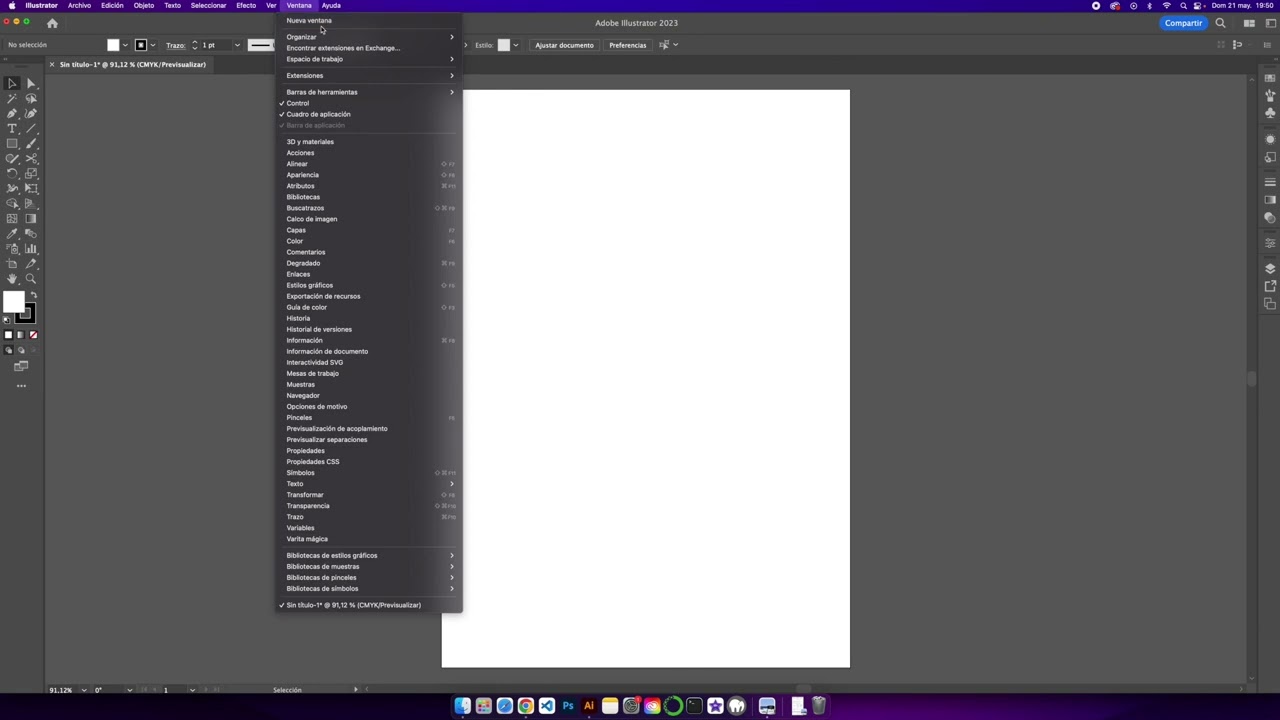The width and height of the screenshot is (1280, 720).
Task: Select the Paintbrush tool
Action: click(x=31, y=143)
